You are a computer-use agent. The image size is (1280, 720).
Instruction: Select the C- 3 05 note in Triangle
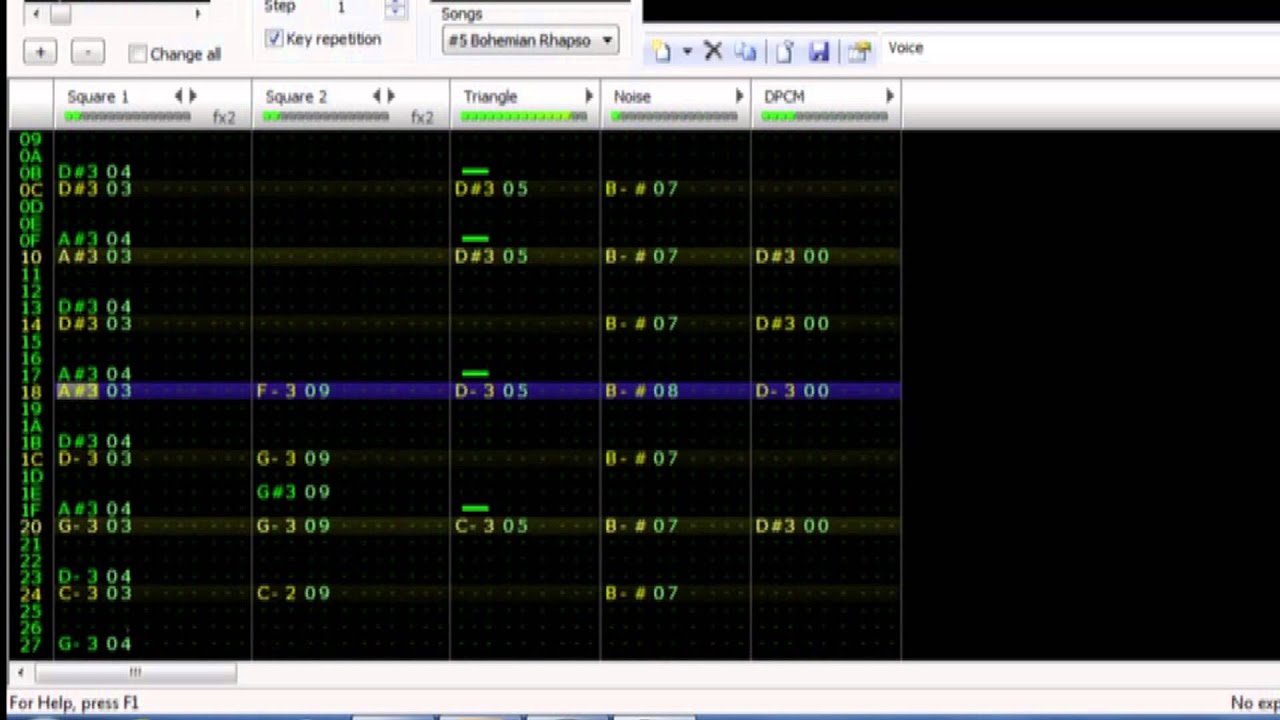click(491, 526)
